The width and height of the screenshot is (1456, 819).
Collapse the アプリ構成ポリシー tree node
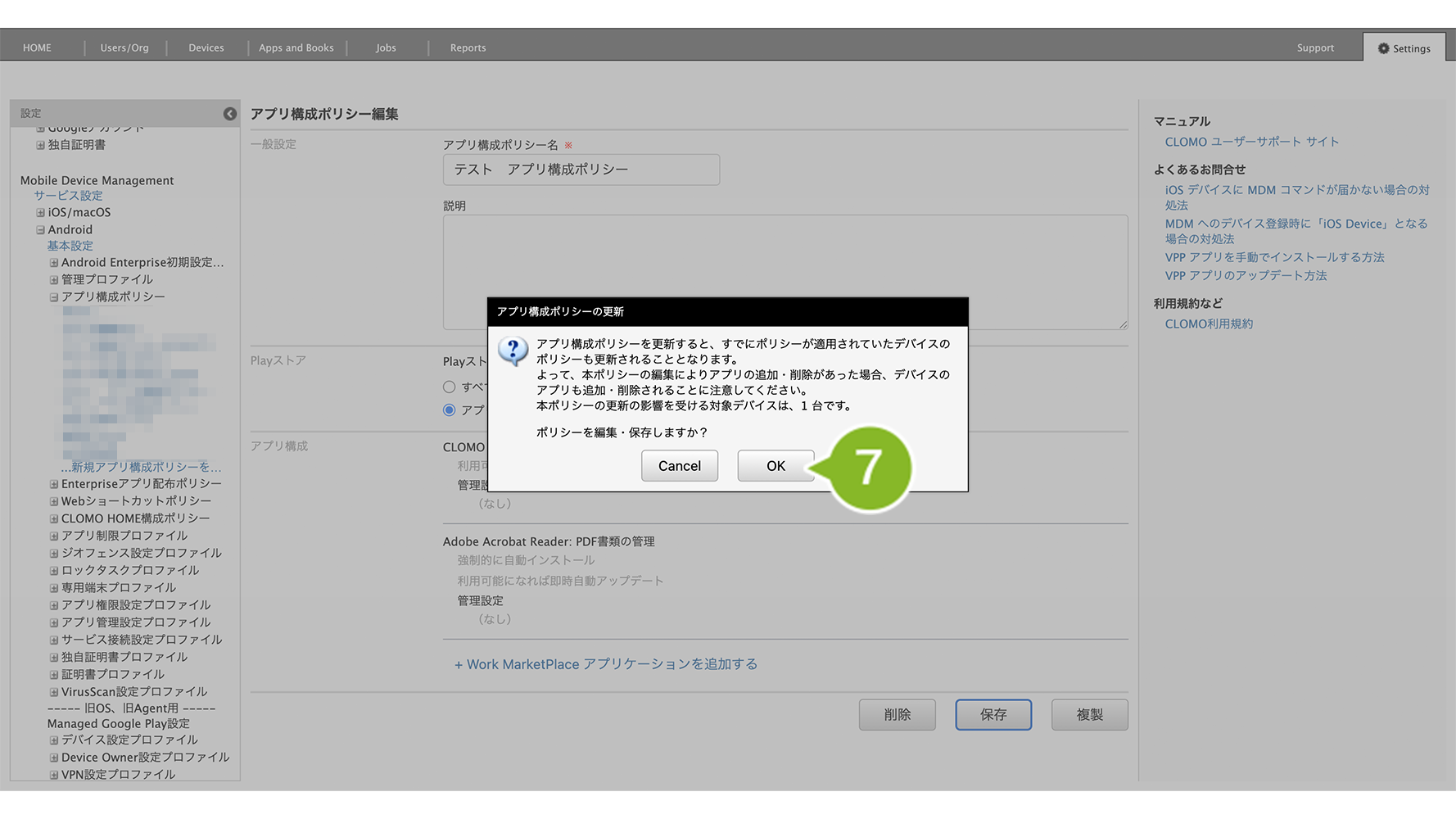pyautogui.click(x=54, y=297)
